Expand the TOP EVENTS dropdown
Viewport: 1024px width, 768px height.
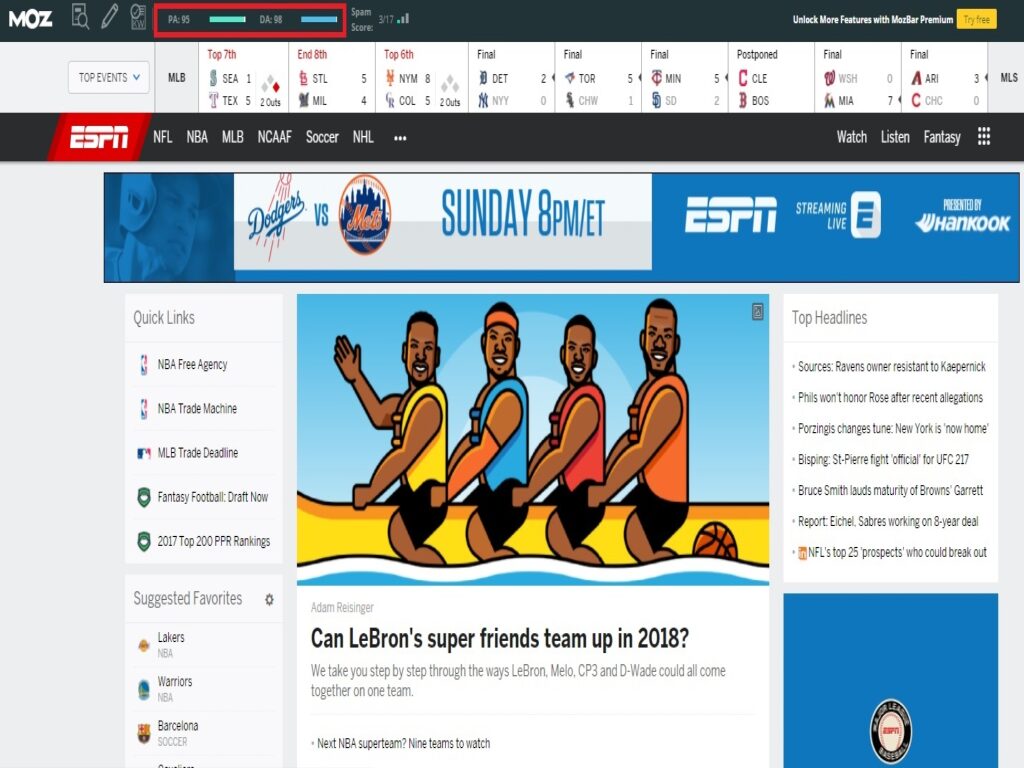point(108,77)
